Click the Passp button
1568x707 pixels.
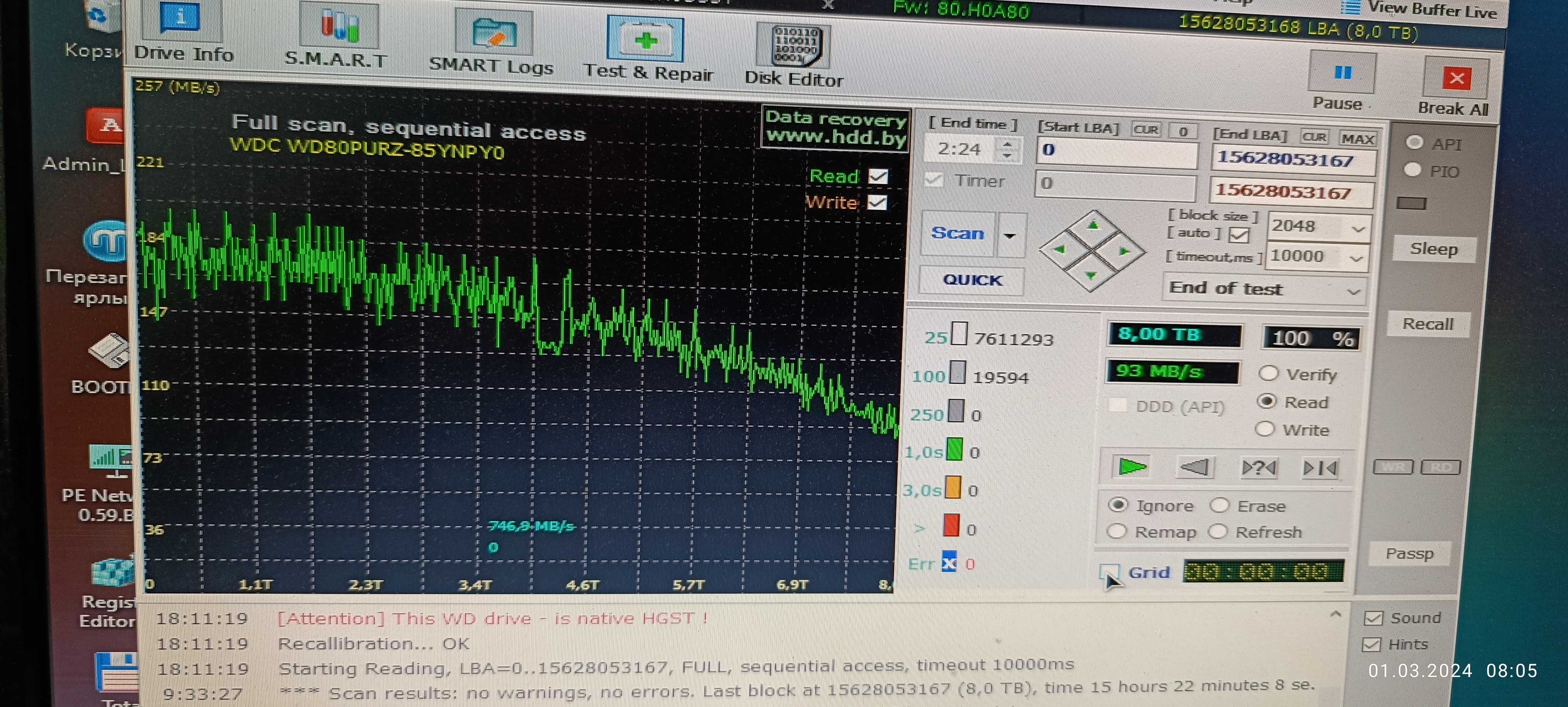[1409, 554]
